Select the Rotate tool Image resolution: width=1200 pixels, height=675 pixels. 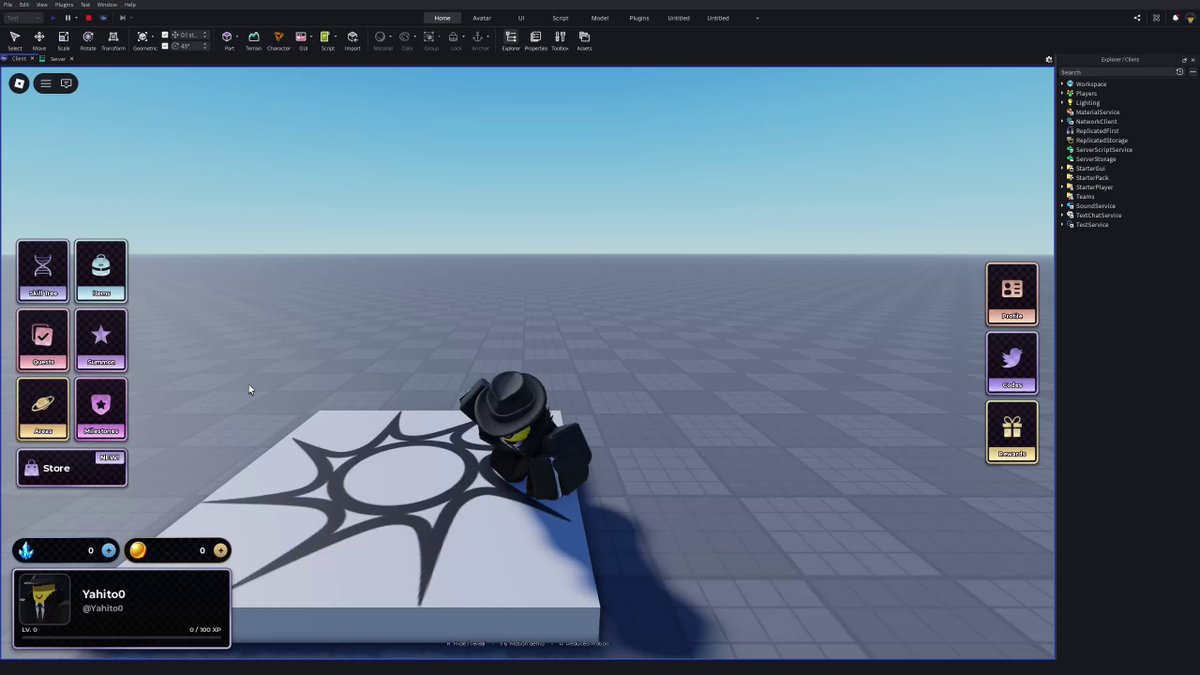[88, 40]
